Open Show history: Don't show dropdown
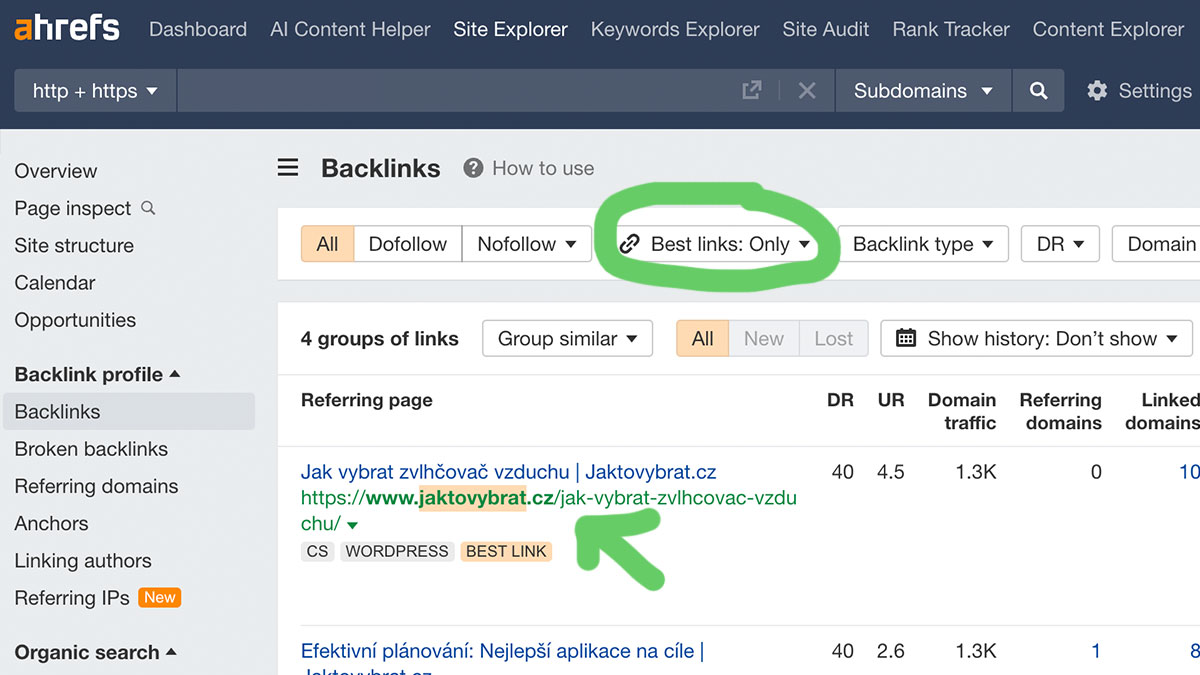Viewport: 1200px width, 675px height. (1036, 339)
